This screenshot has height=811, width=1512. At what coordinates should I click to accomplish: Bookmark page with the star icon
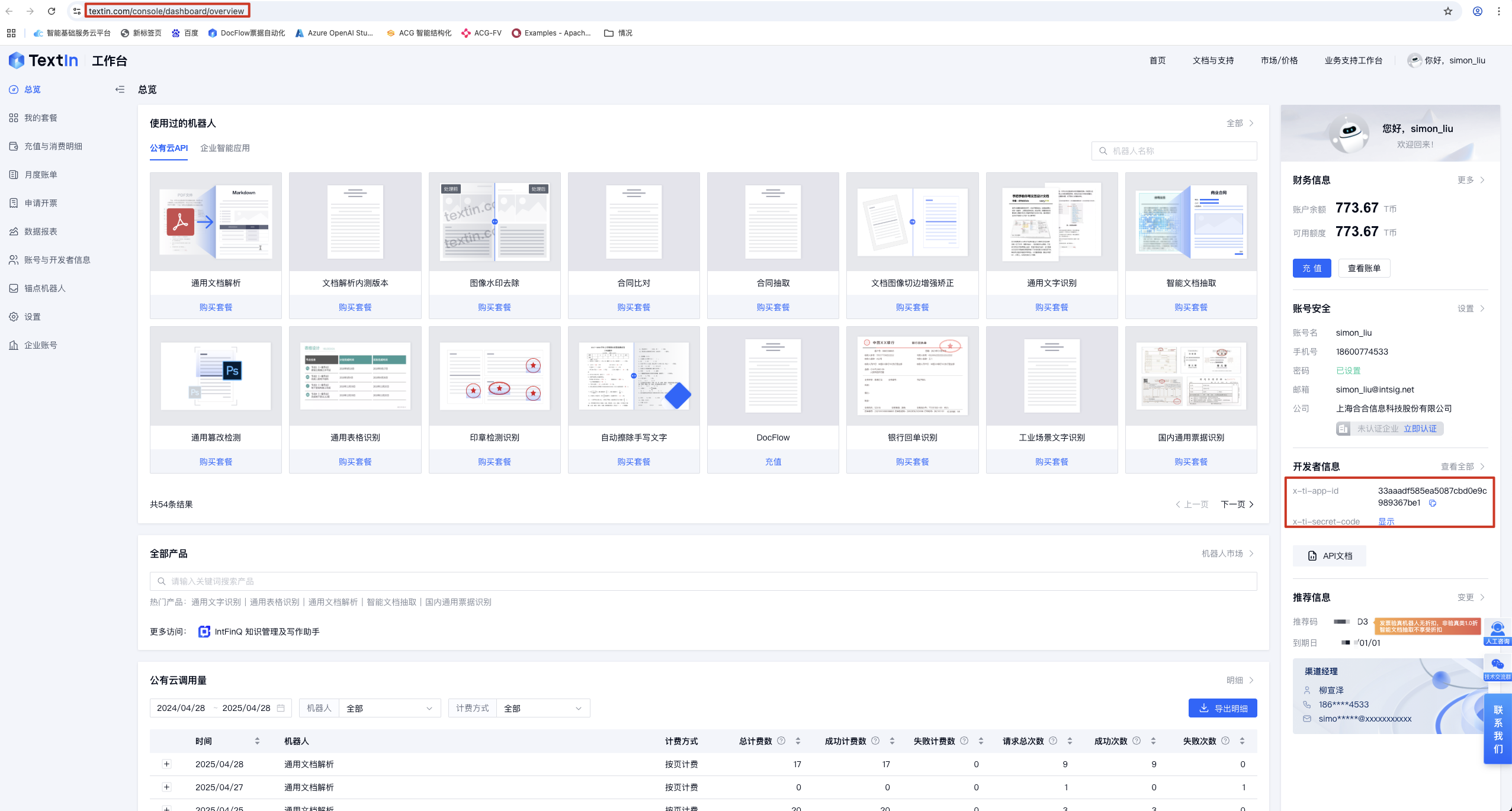pos(1448,11)
